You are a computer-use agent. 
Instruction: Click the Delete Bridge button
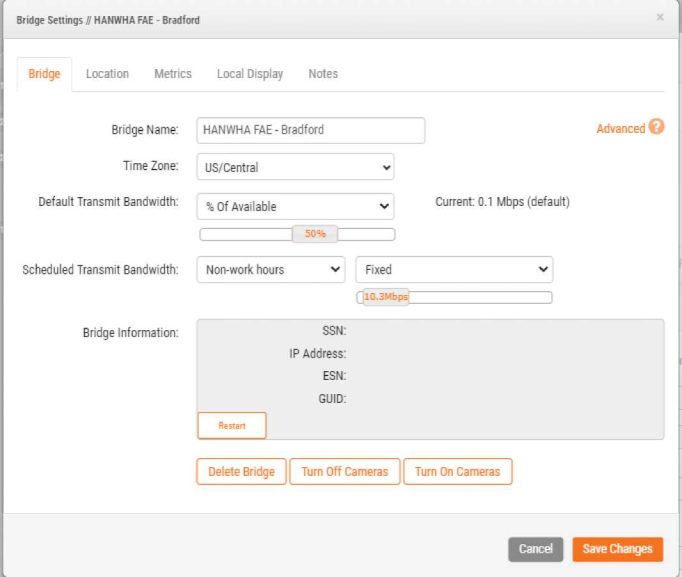(241, 472)
